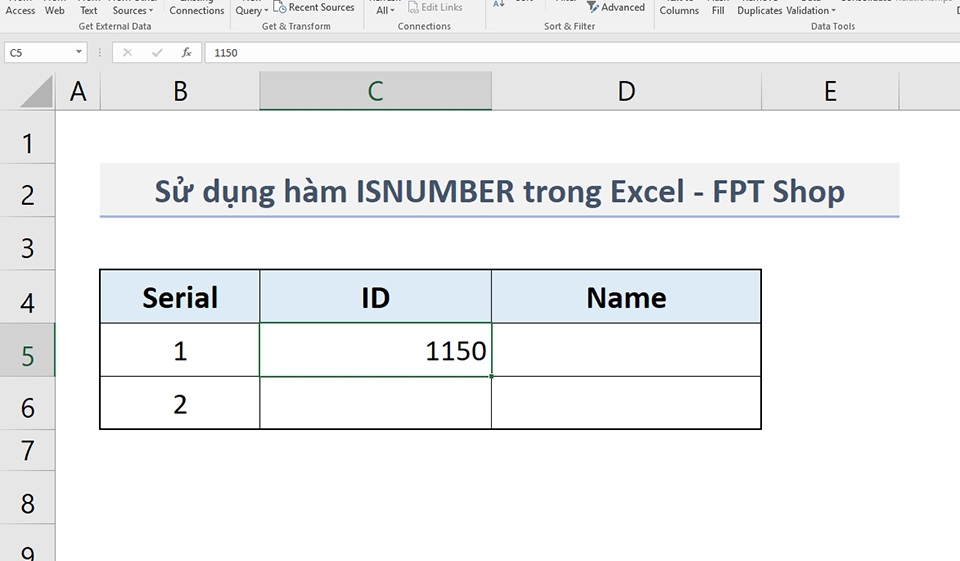Open the New Query dropdown
This screenshot has height=561, width=960.
pyautogui.click(x=252, y=10)
